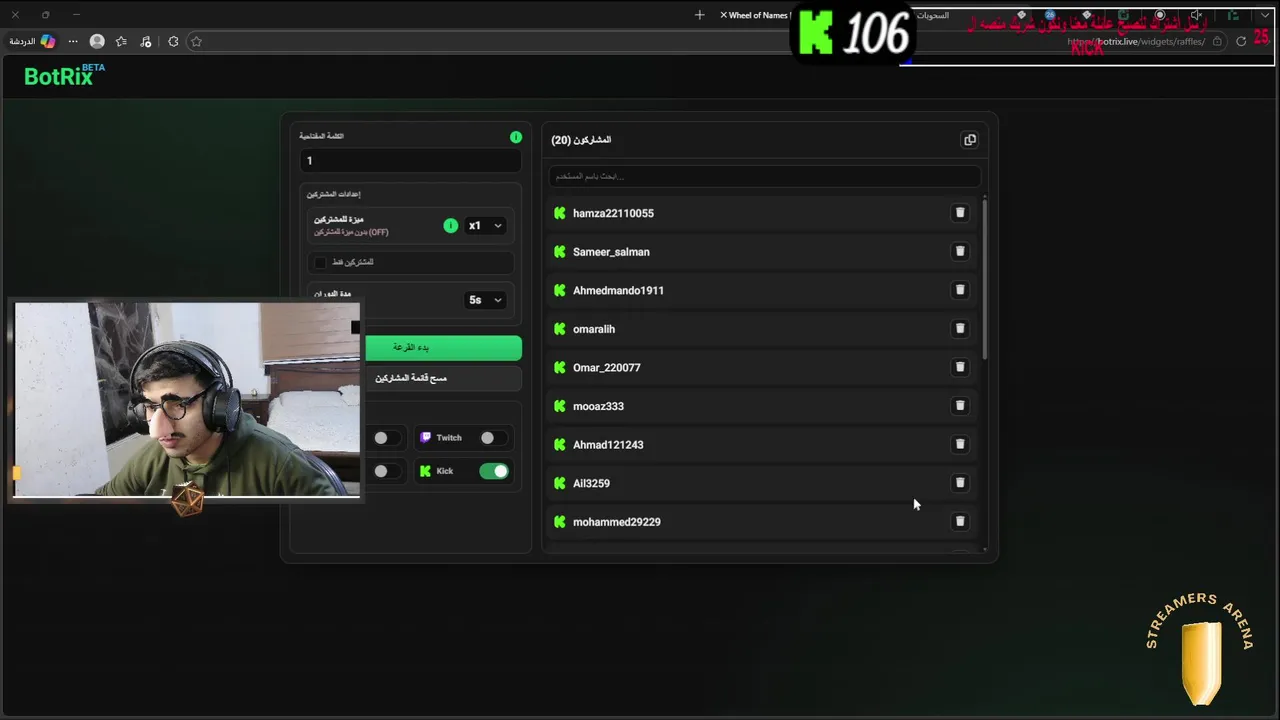Delete Omar_220077 from participants list

(x=960, y=367)
